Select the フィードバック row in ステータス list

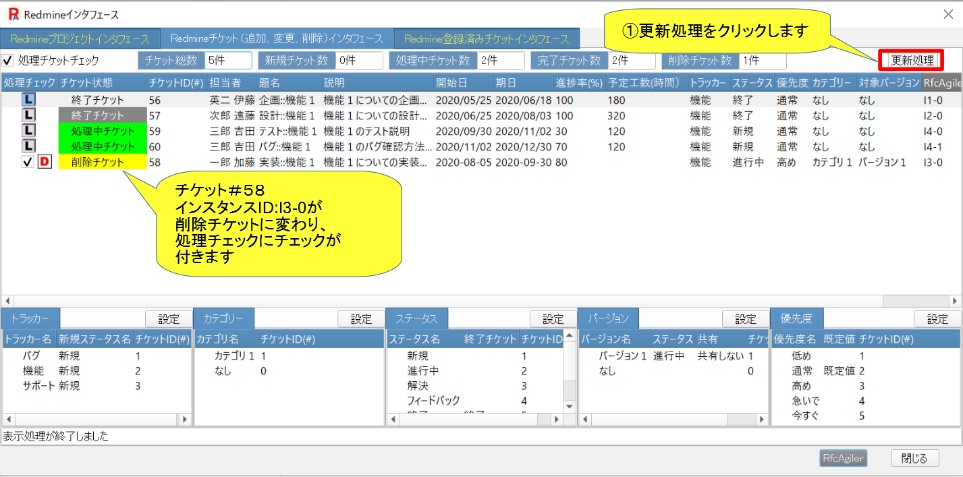tap(475, 401)
